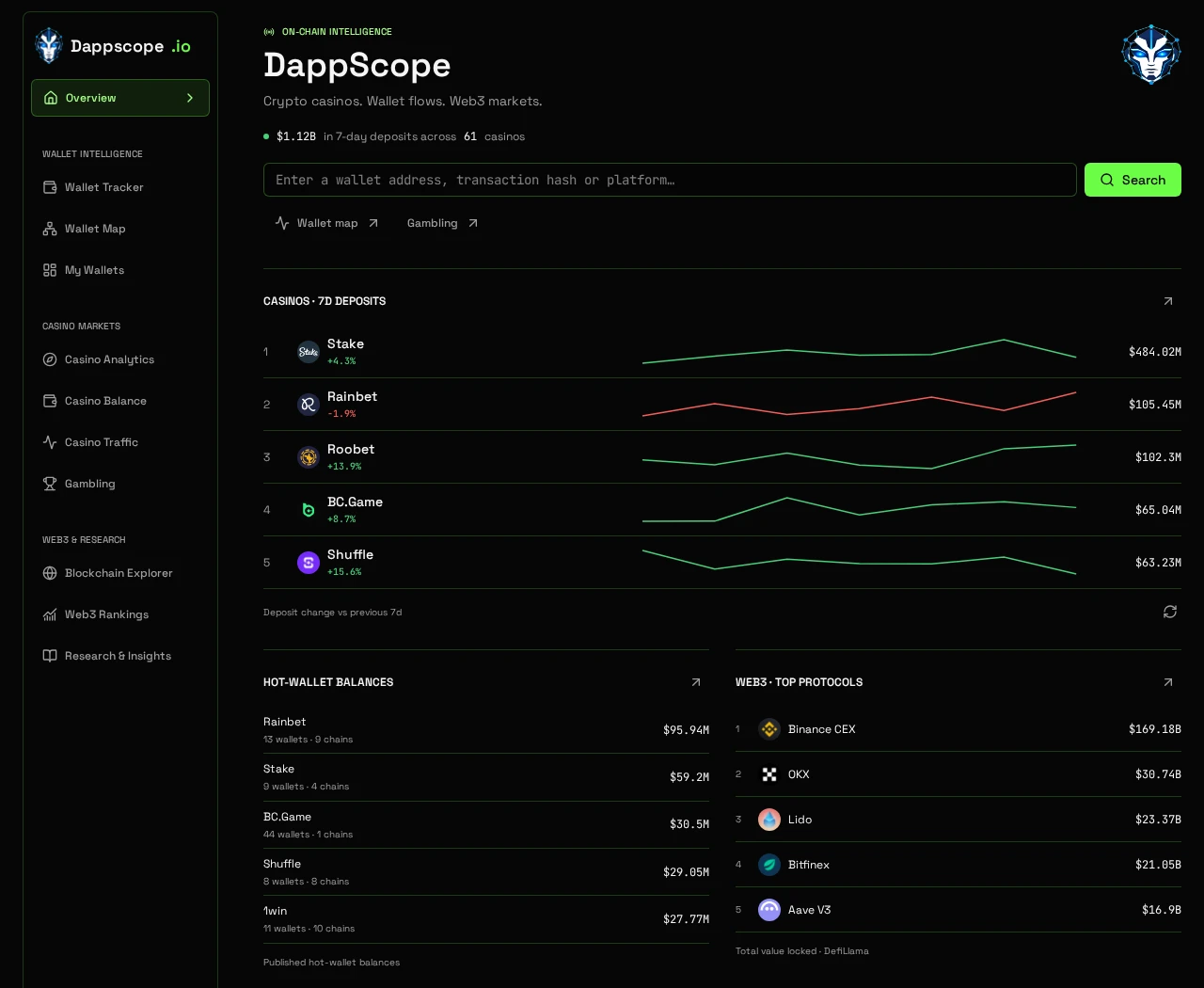Open the Casinos 7D Deposits arrow icon
The height and width of the screenshot is (988, 1204).
pyautogui.click(x=1168, y=301)
